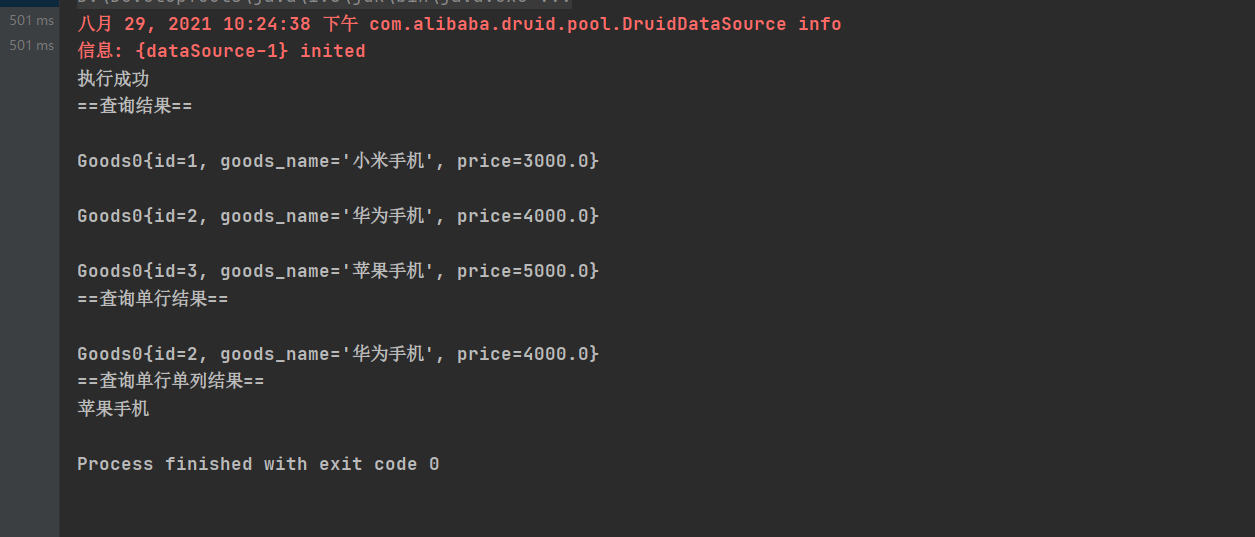Select the lower 501 ms test duration entry
1255x537 pixels.
point(31,45)
